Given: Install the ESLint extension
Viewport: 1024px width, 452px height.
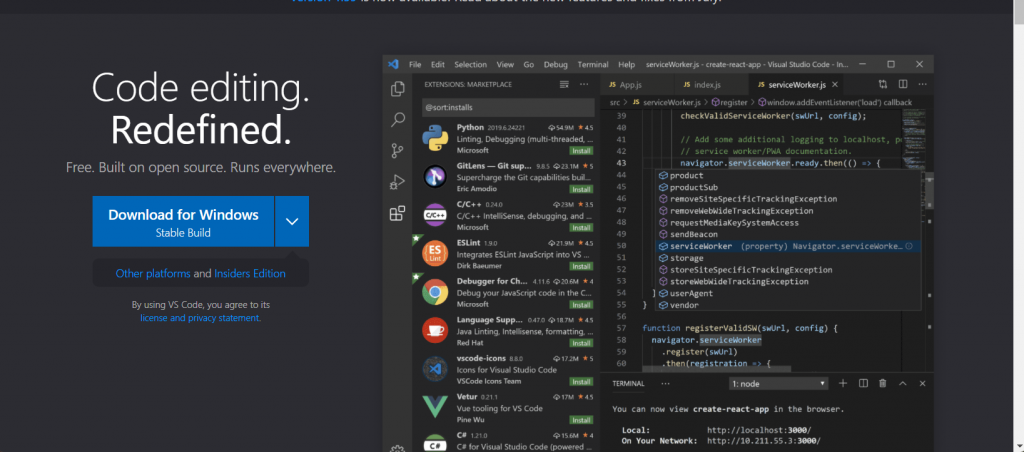Looking at the screenshot, I should pos(581,266).
